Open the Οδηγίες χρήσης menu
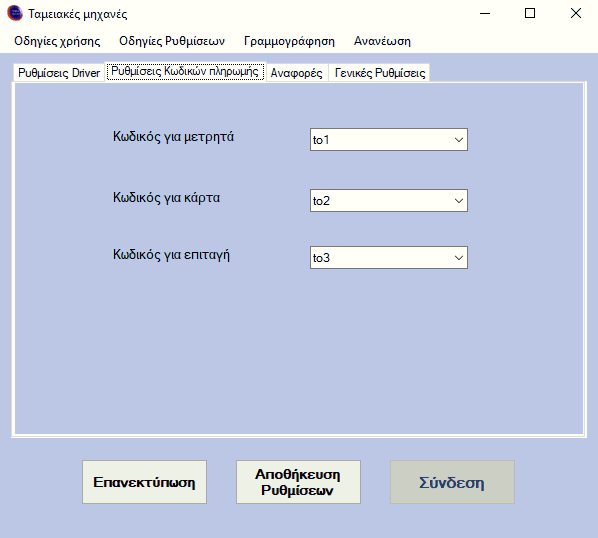The height and width of the screenshot is (538, 598). pyautogui.click(x=57, y=41)
